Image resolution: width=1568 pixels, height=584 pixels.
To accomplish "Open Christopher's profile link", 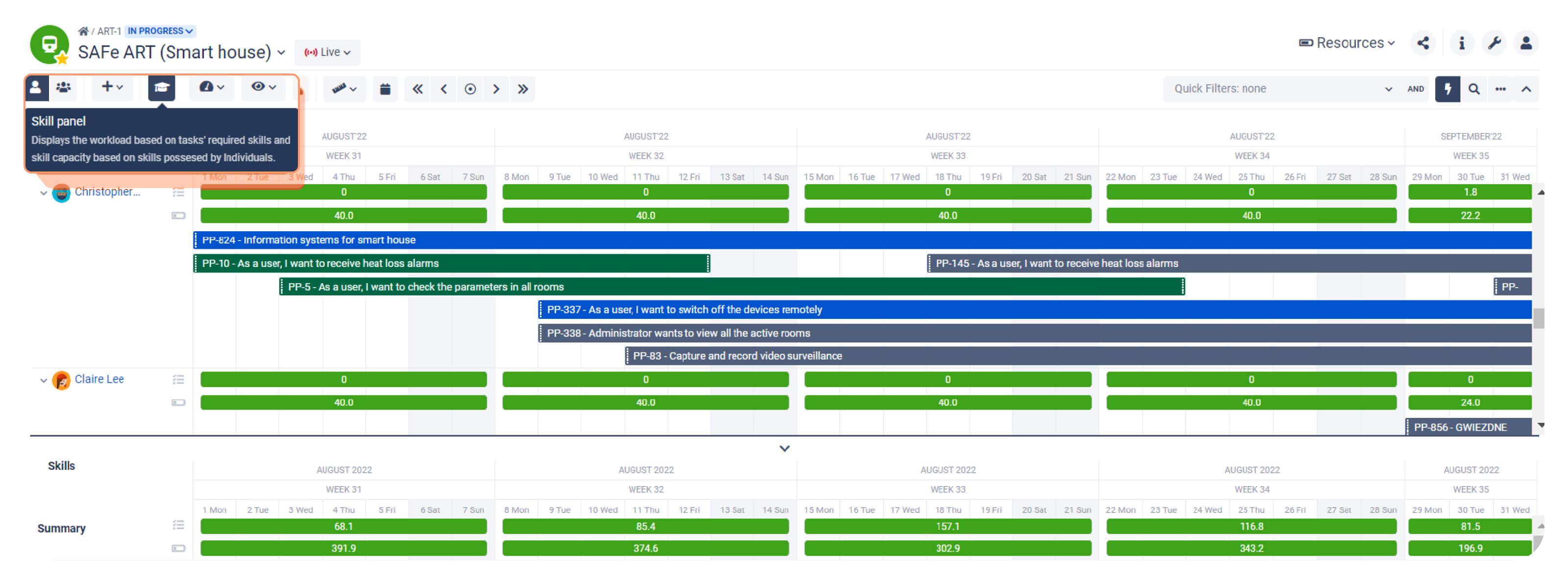I will pos(107,192).
